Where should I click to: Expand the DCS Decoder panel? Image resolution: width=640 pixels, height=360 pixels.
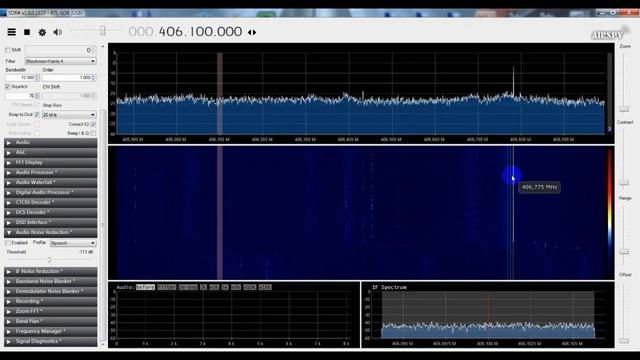click(51, 212)
